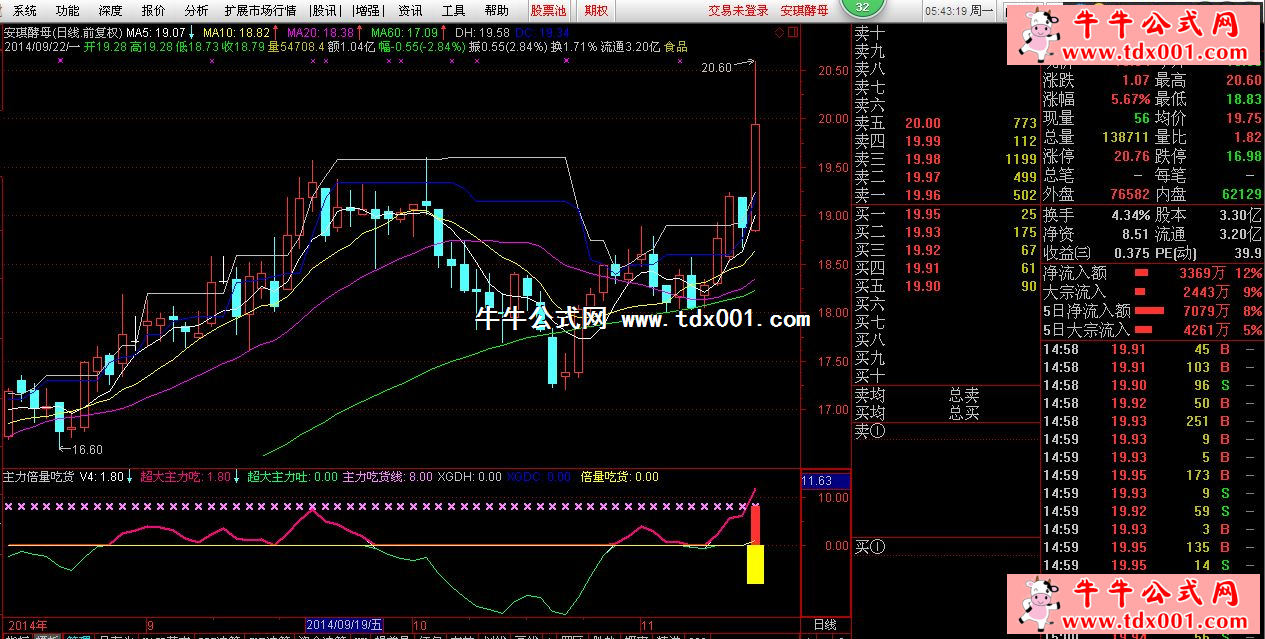Click the 食品 sector label in info line
The height and width of the screenshot is (639, 1265).
[676, 47]
